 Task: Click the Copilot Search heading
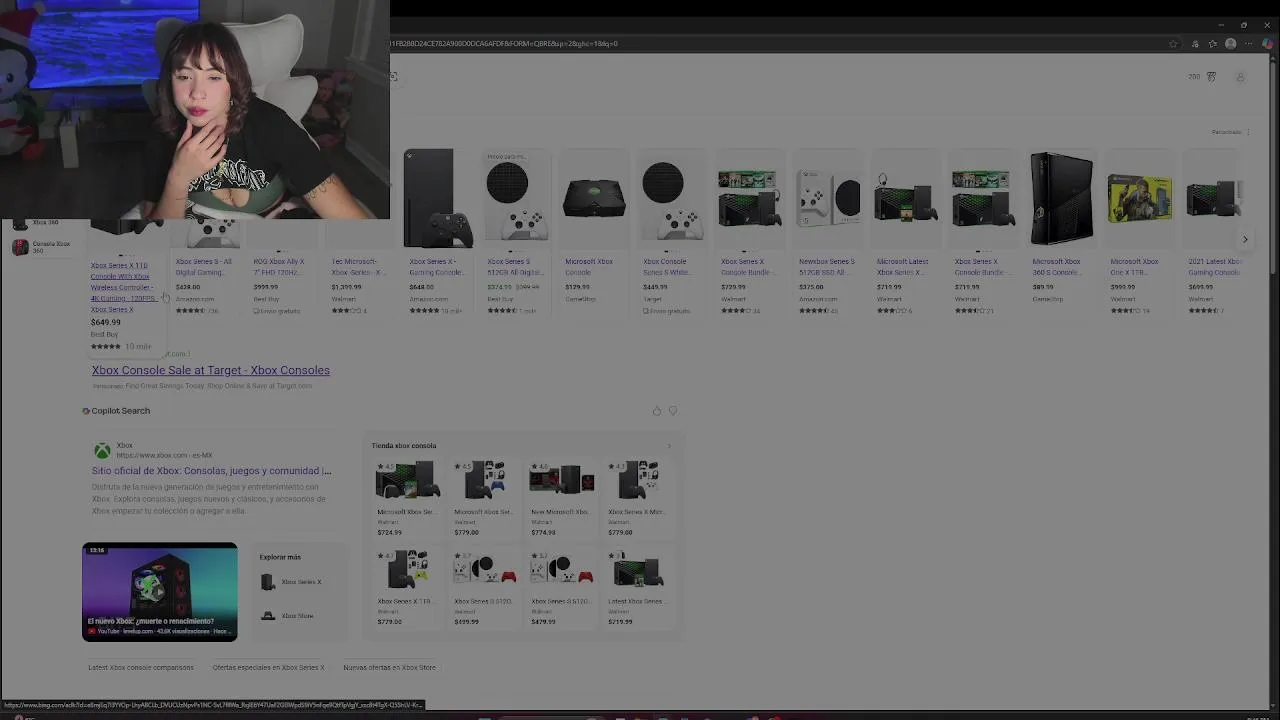120,411
